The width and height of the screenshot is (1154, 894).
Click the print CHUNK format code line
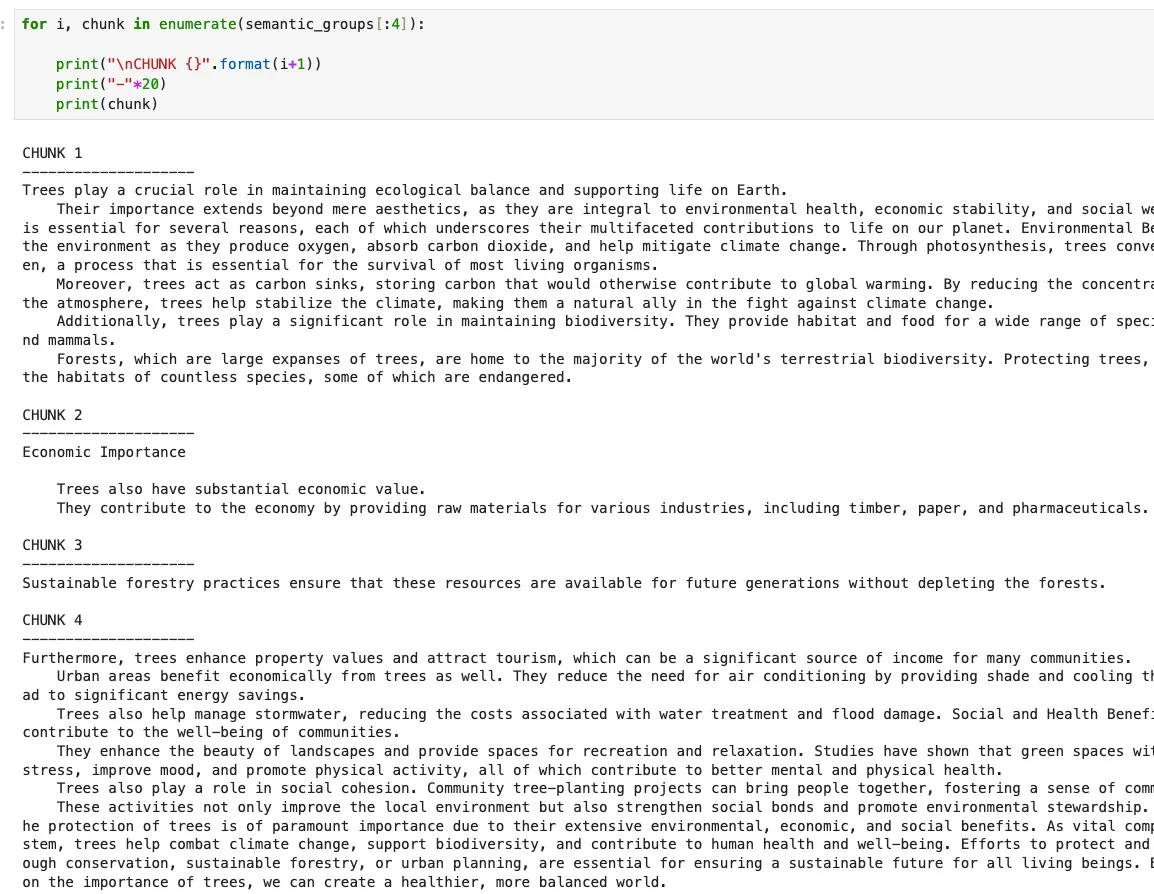click(188, 64)
